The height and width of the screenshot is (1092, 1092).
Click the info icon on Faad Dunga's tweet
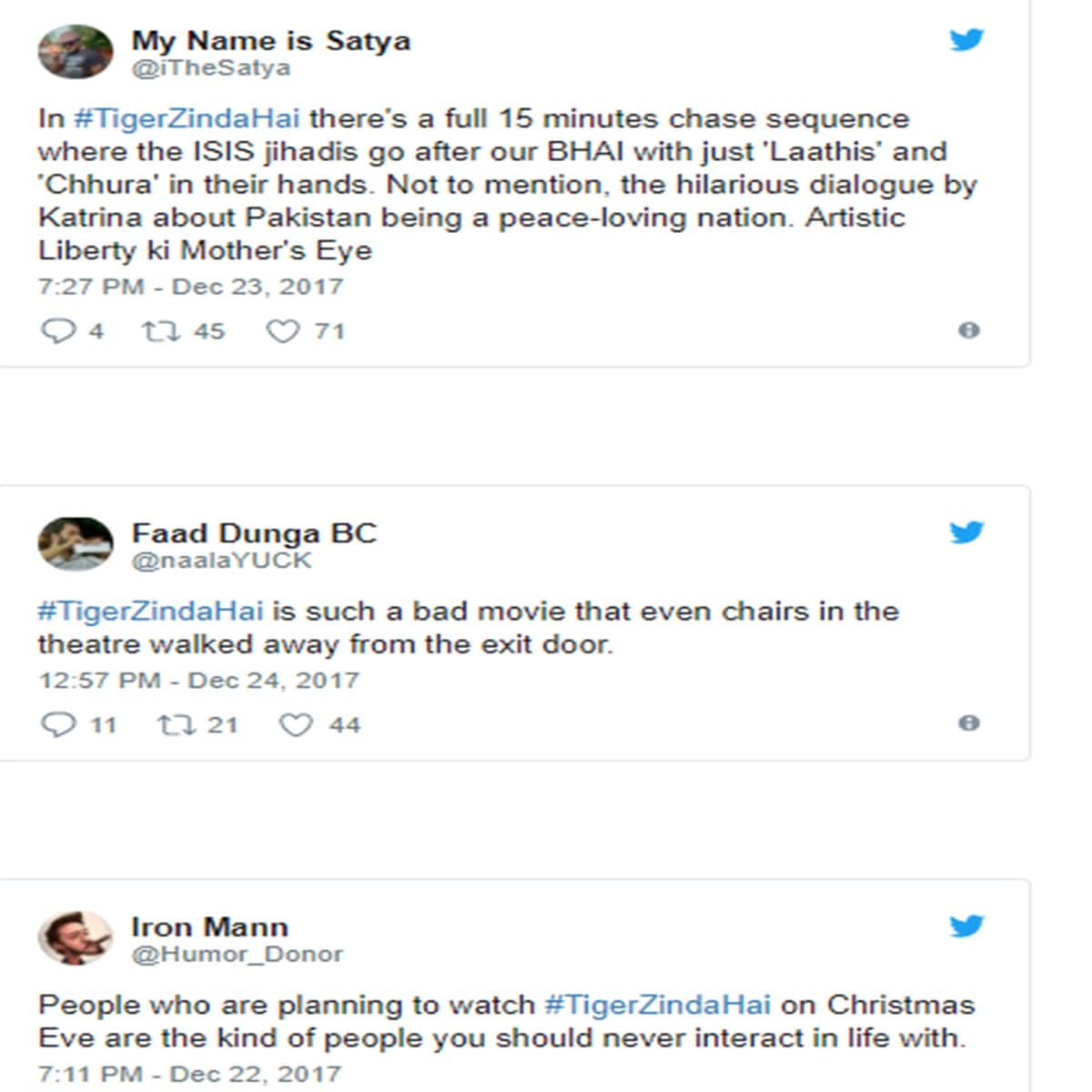pyautogui.click(x=967, y=722)
